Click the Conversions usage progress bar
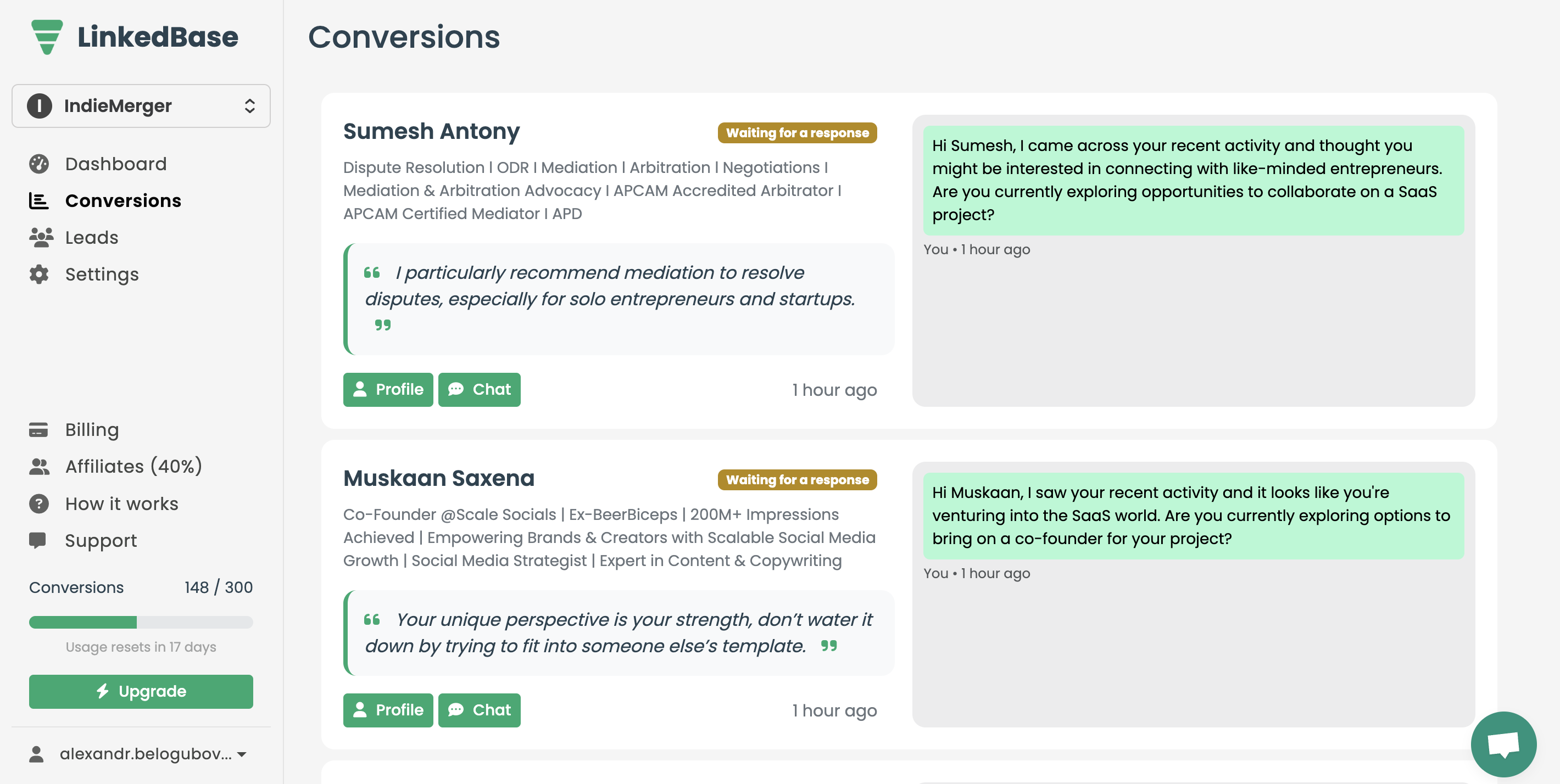Viewport: 1560px width, 784px height. (141, 621)
